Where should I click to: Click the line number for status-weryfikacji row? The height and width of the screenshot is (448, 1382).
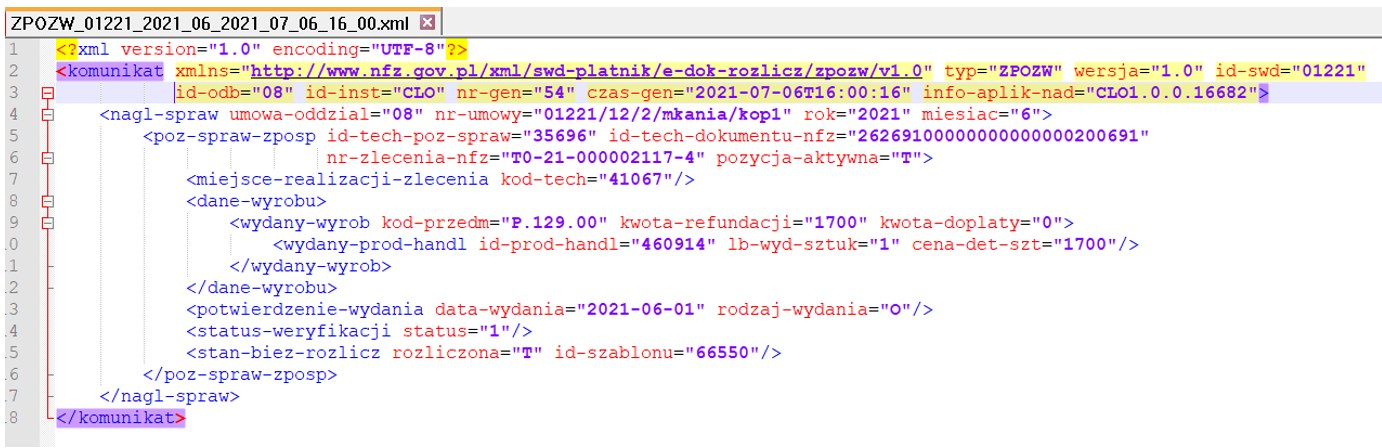point(11,330)
